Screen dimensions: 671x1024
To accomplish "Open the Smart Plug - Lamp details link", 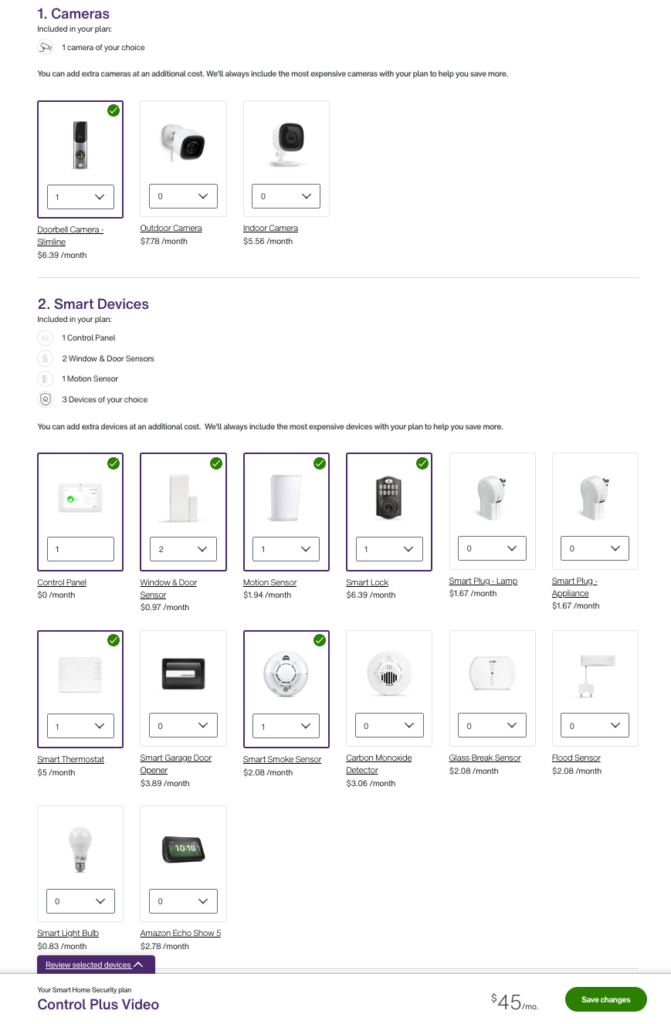I will point(483,582).
